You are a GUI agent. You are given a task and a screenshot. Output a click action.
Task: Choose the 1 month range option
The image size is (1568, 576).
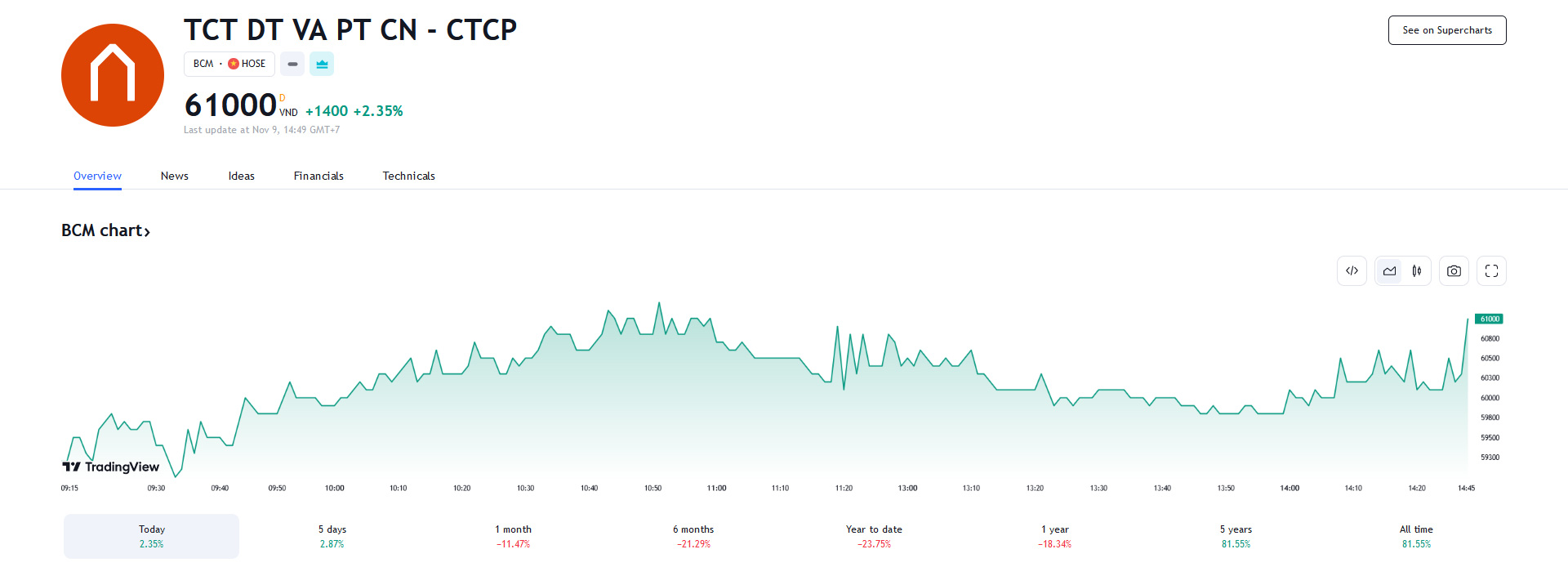pyautogui.click(x=513, y=536)
